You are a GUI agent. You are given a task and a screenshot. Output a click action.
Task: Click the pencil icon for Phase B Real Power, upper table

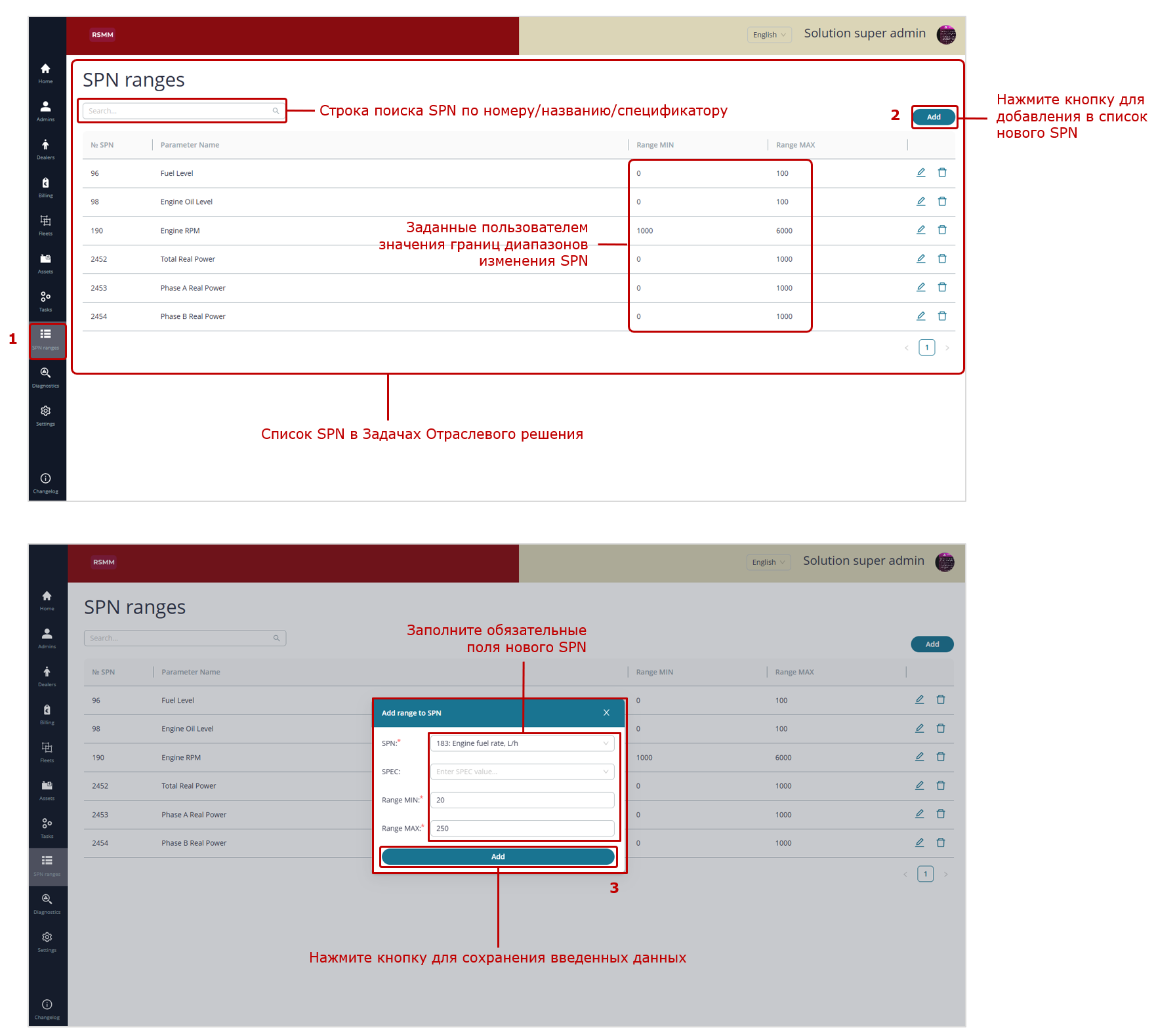point(920,316)
